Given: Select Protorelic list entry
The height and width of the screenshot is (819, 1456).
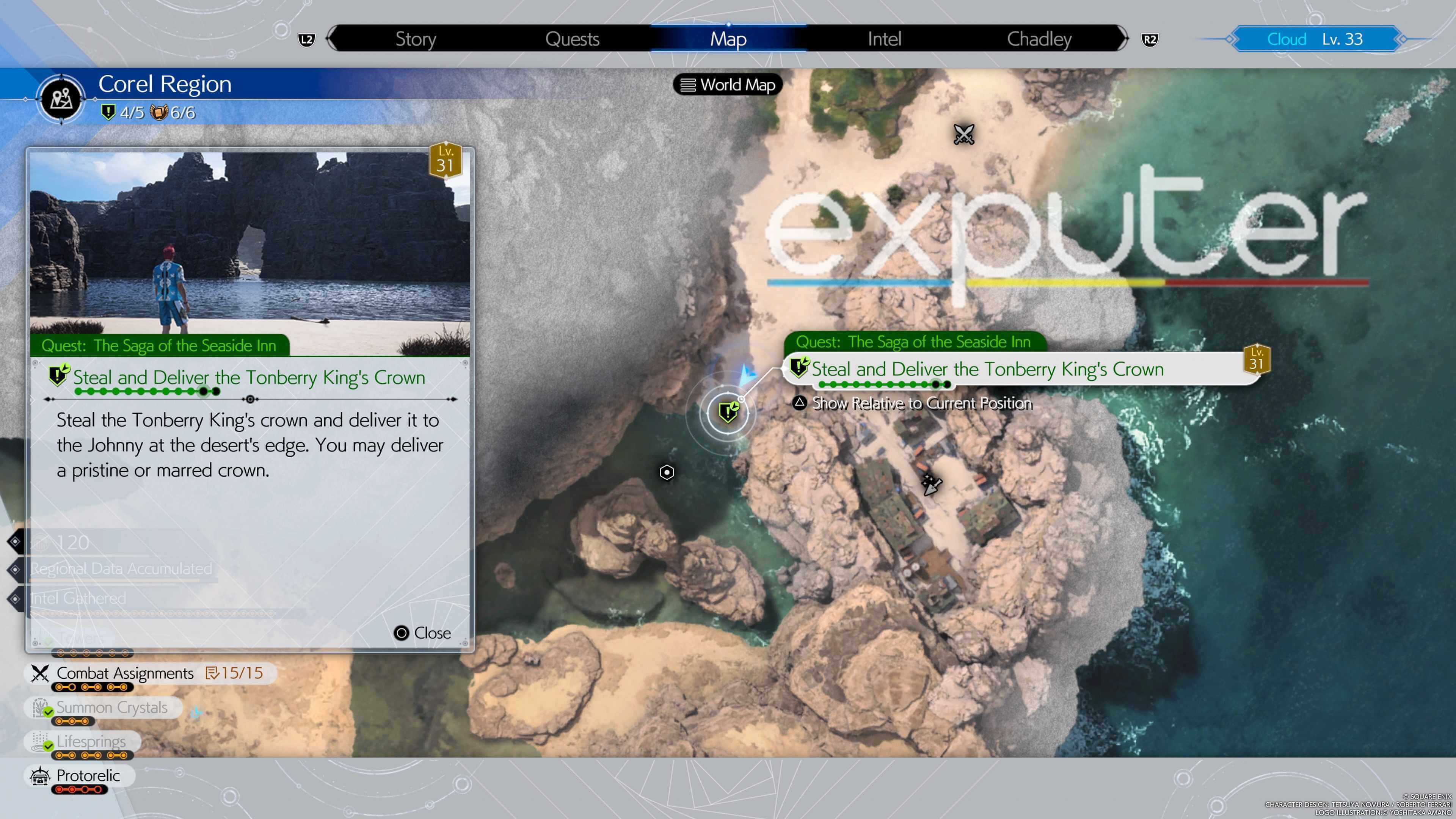Looking at the screenshot, I should pos(80,775).
